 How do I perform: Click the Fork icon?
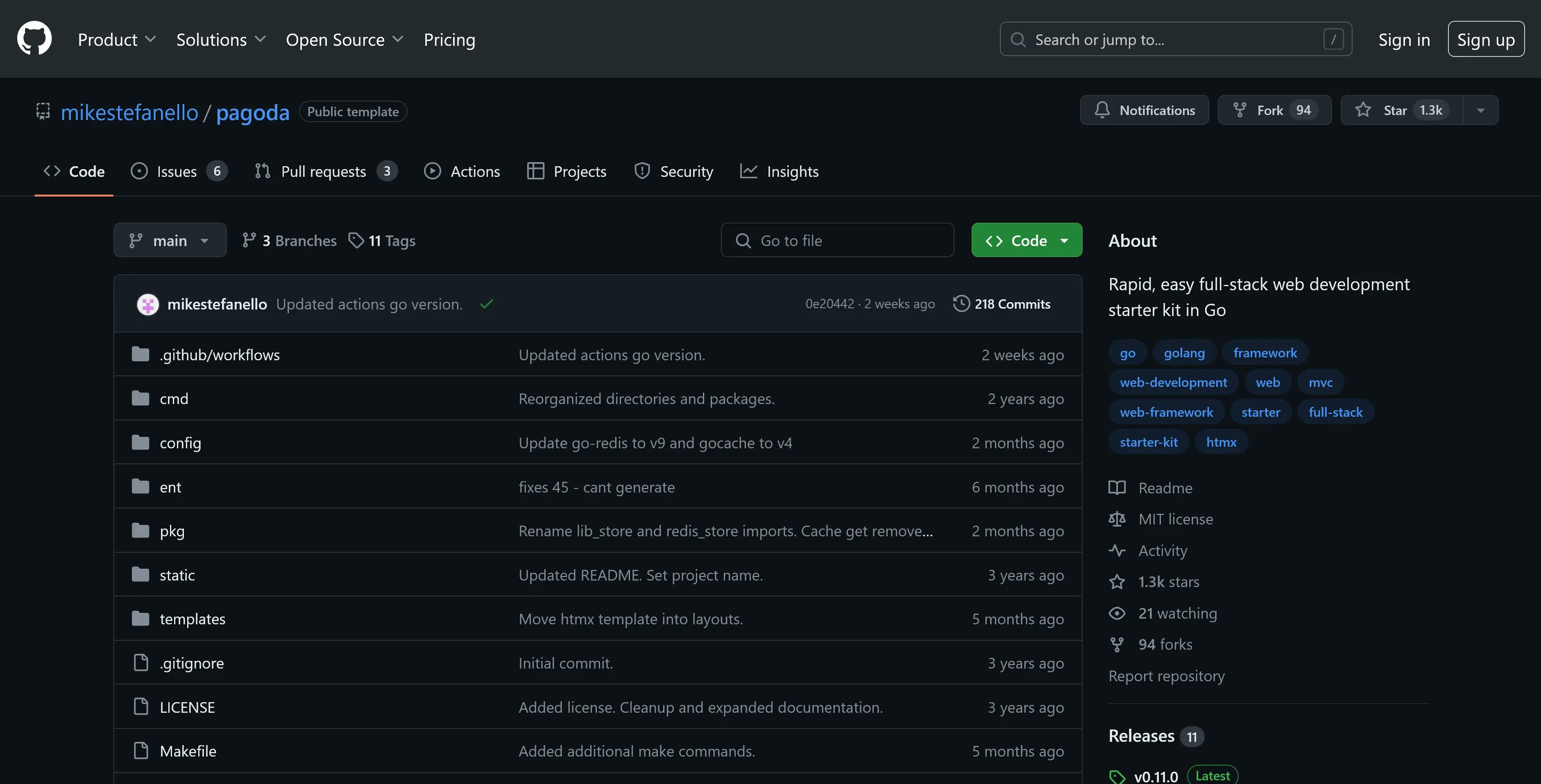1240,110
